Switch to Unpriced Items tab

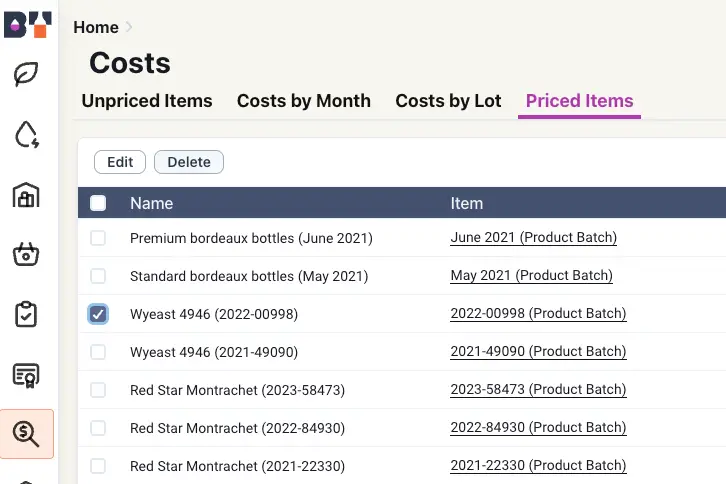[147, 101]
